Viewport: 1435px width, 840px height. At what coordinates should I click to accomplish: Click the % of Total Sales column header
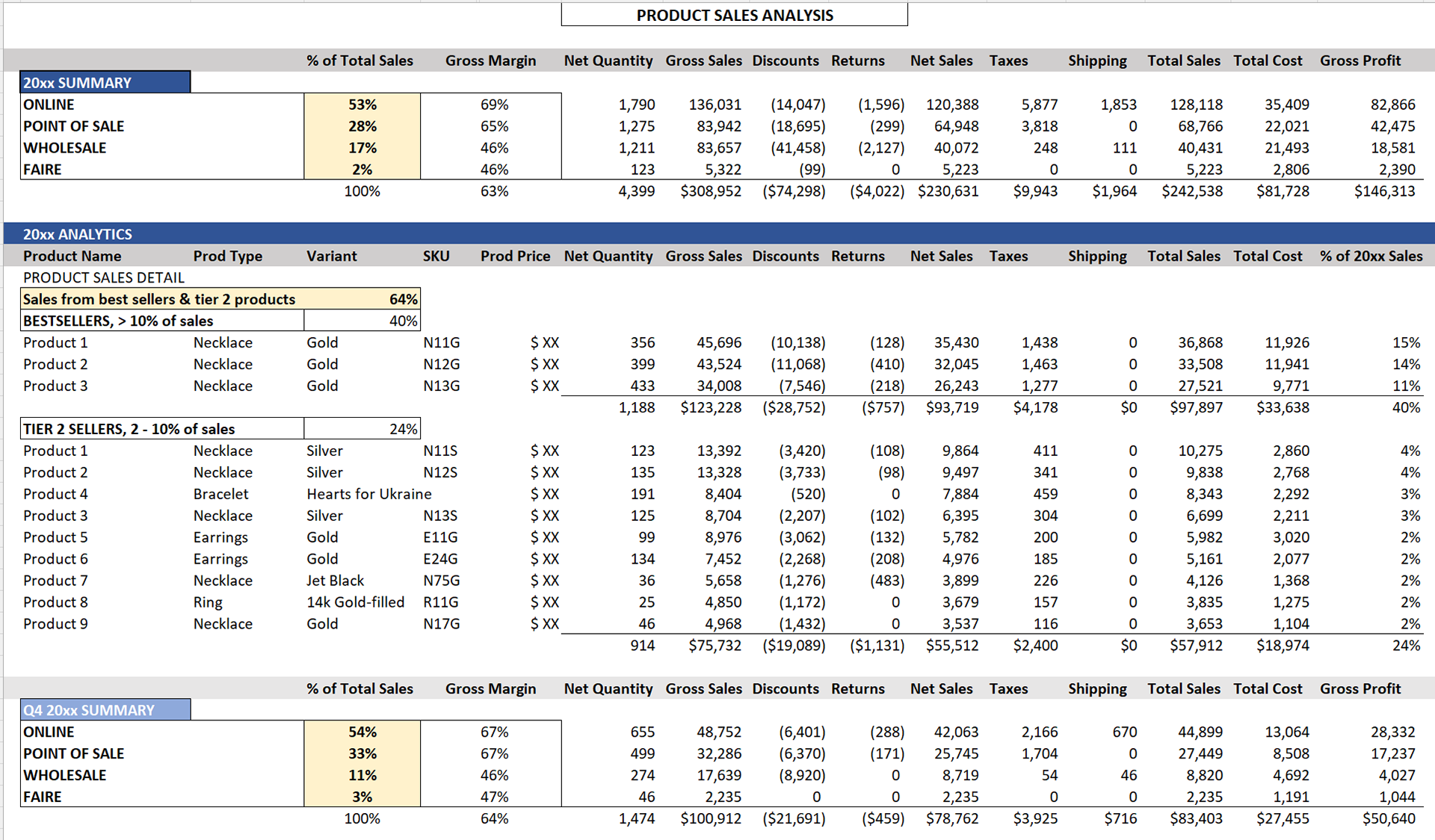click(360, 61)
